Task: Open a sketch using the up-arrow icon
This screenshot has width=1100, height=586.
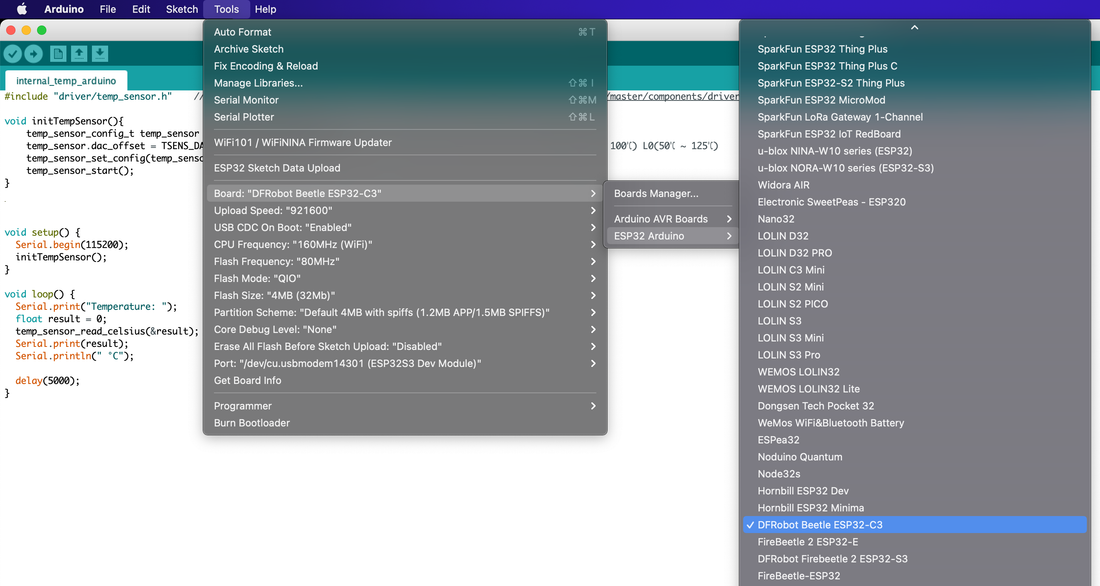Action: [x=80, y=54]
